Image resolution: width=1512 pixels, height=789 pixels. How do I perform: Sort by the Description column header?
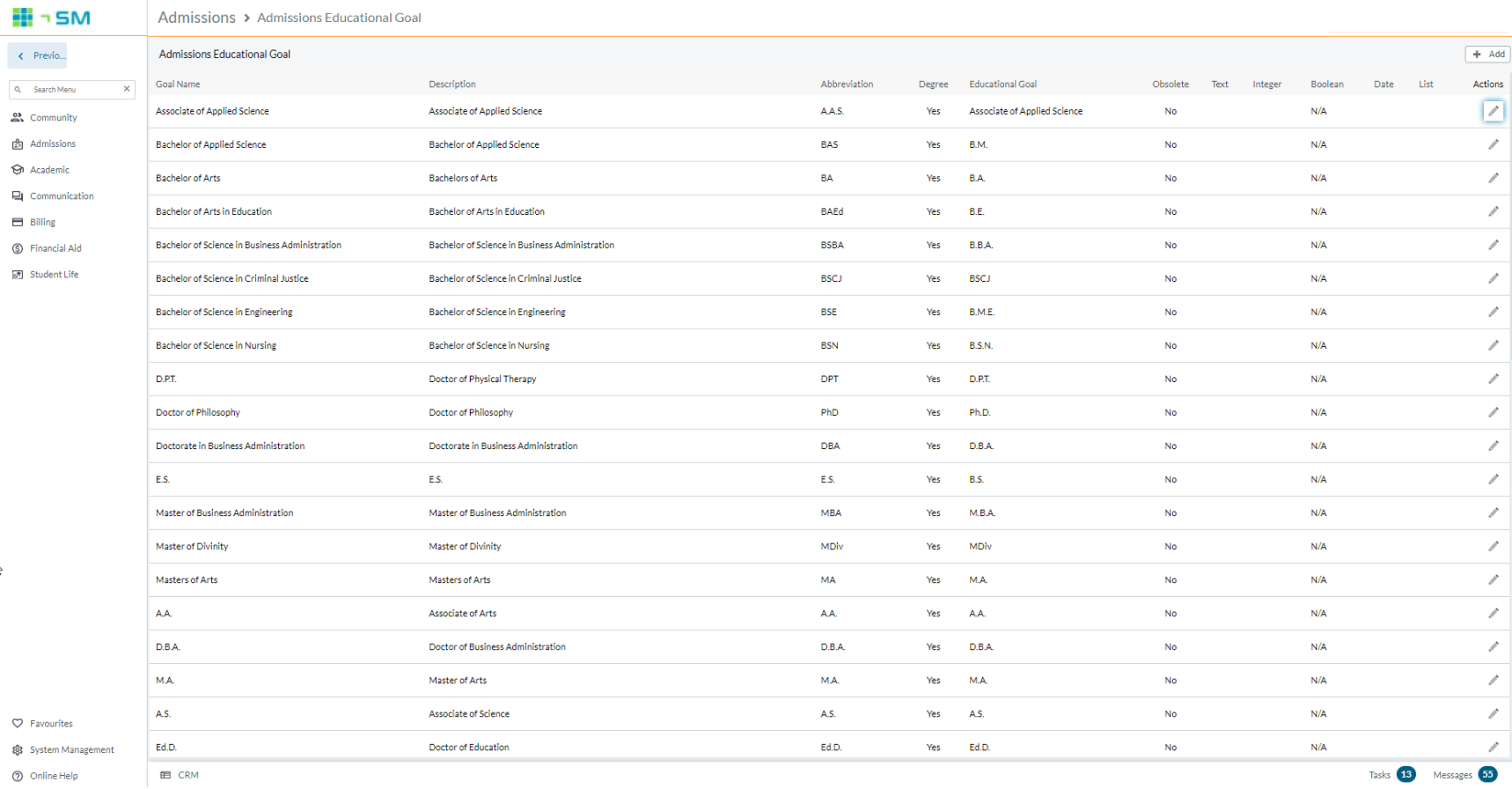(x=452, y=85)
